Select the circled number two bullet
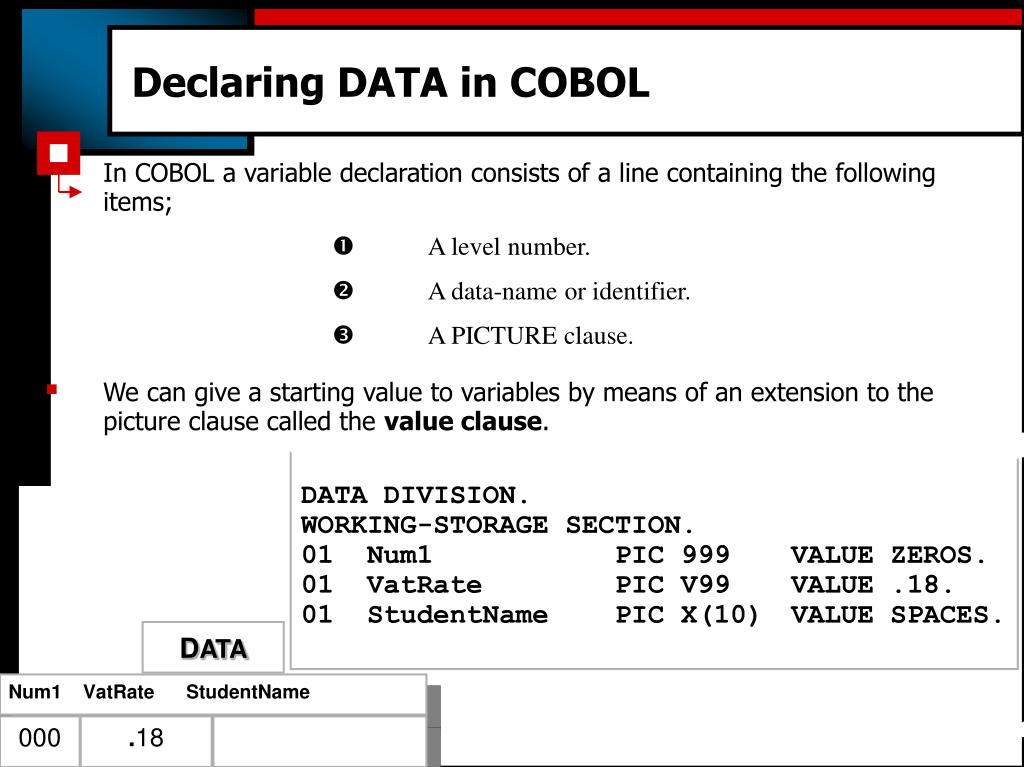Image resolution: width=1024 pixels, height=767 pixels. point(343,291)
